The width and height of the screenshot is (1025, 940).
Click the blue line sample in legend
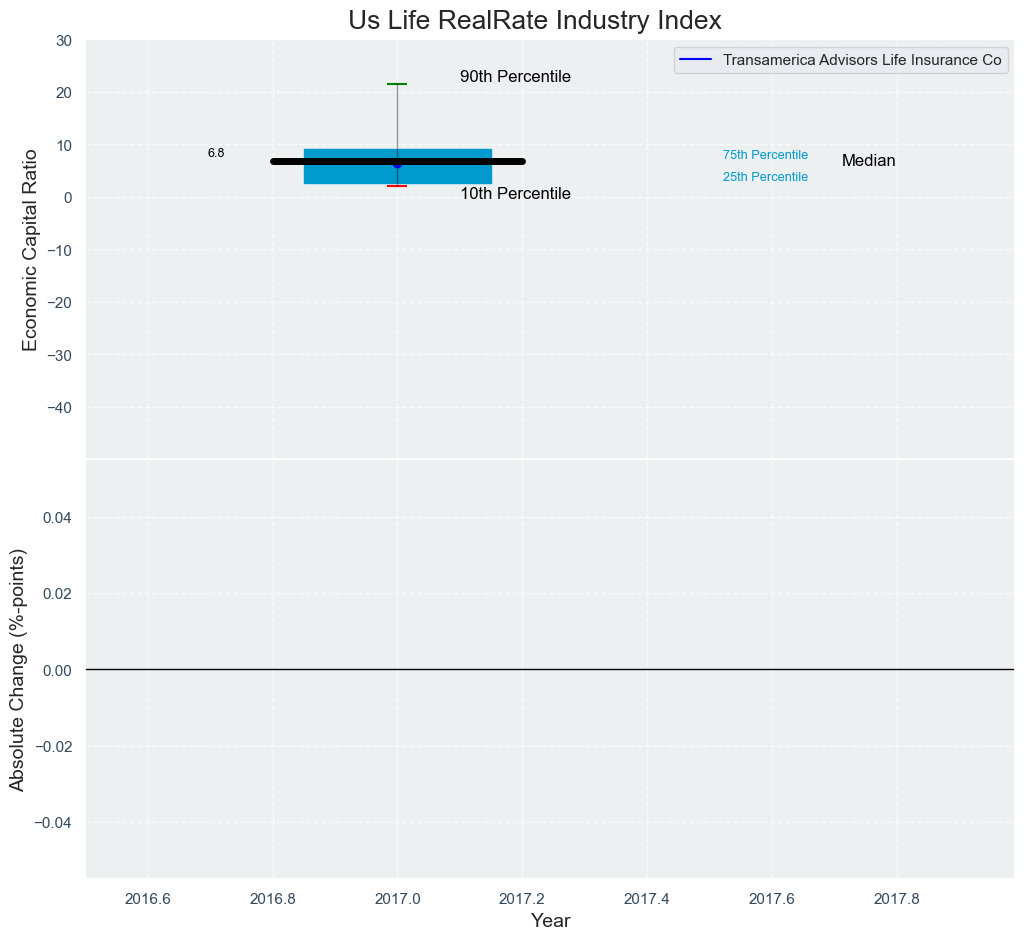click(x=696, y=60)
